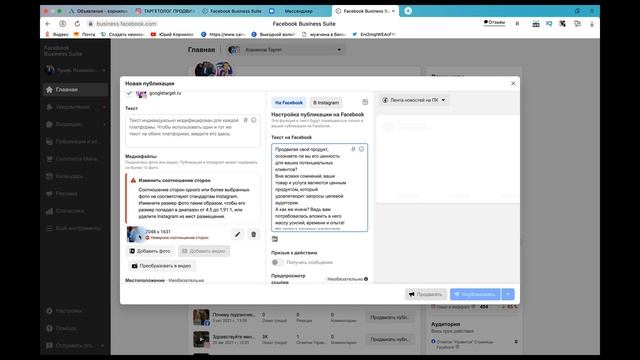Click the Добавить фото button
Screen dimensions: 640x360
[x=150, y=251]
